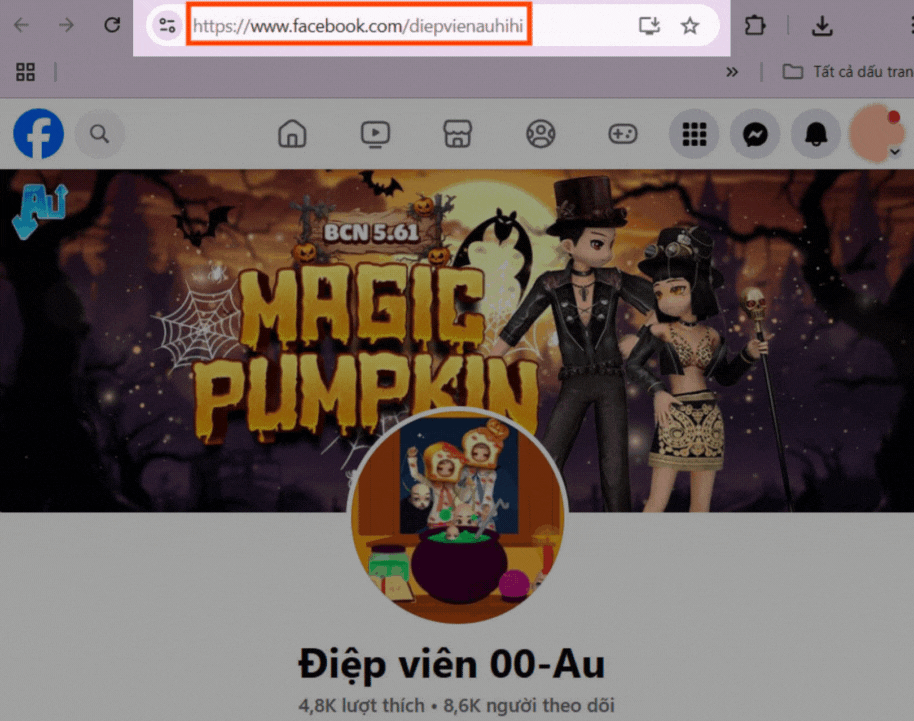Open account menu from profile avatar
This screenshot has width=914, height=721.
tap(876, 133)
